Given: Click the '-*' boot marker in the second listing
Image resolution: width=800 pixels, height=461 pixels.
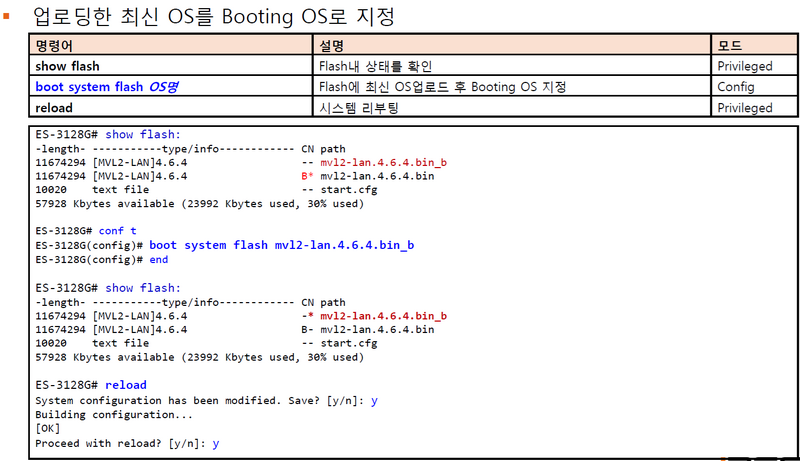Looking at the screenshot, I should click(307, 316).
